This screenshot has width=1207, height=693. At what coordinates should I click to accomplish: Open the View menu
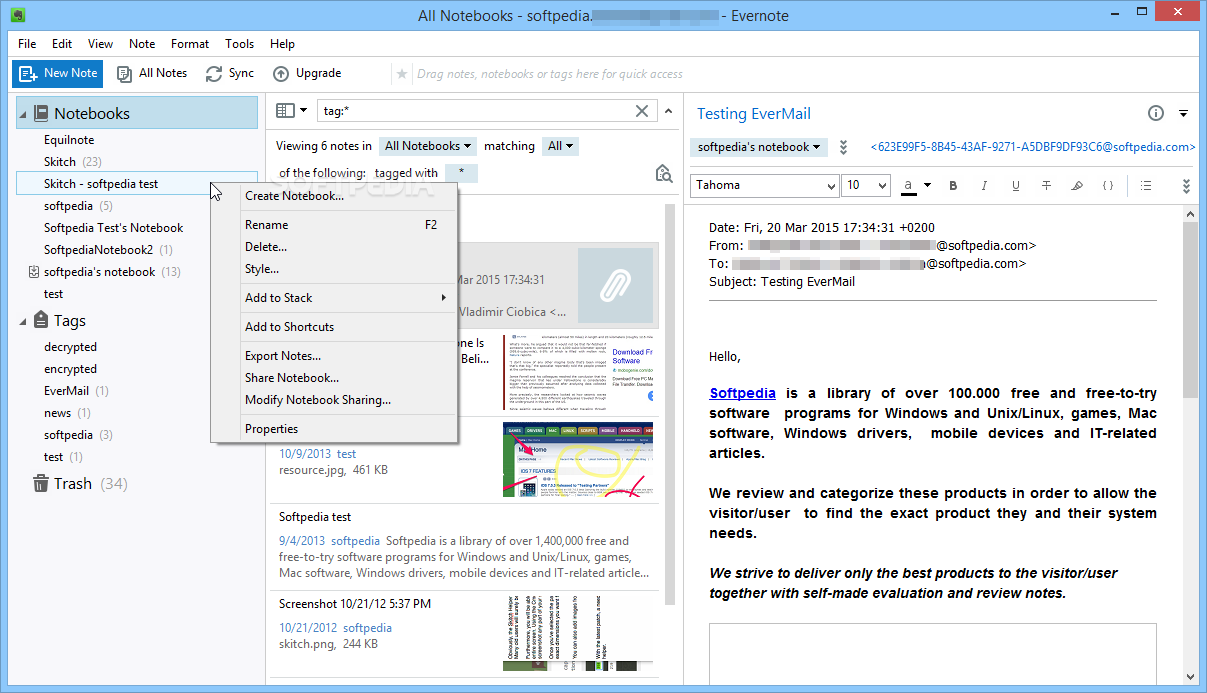[100, 44]
